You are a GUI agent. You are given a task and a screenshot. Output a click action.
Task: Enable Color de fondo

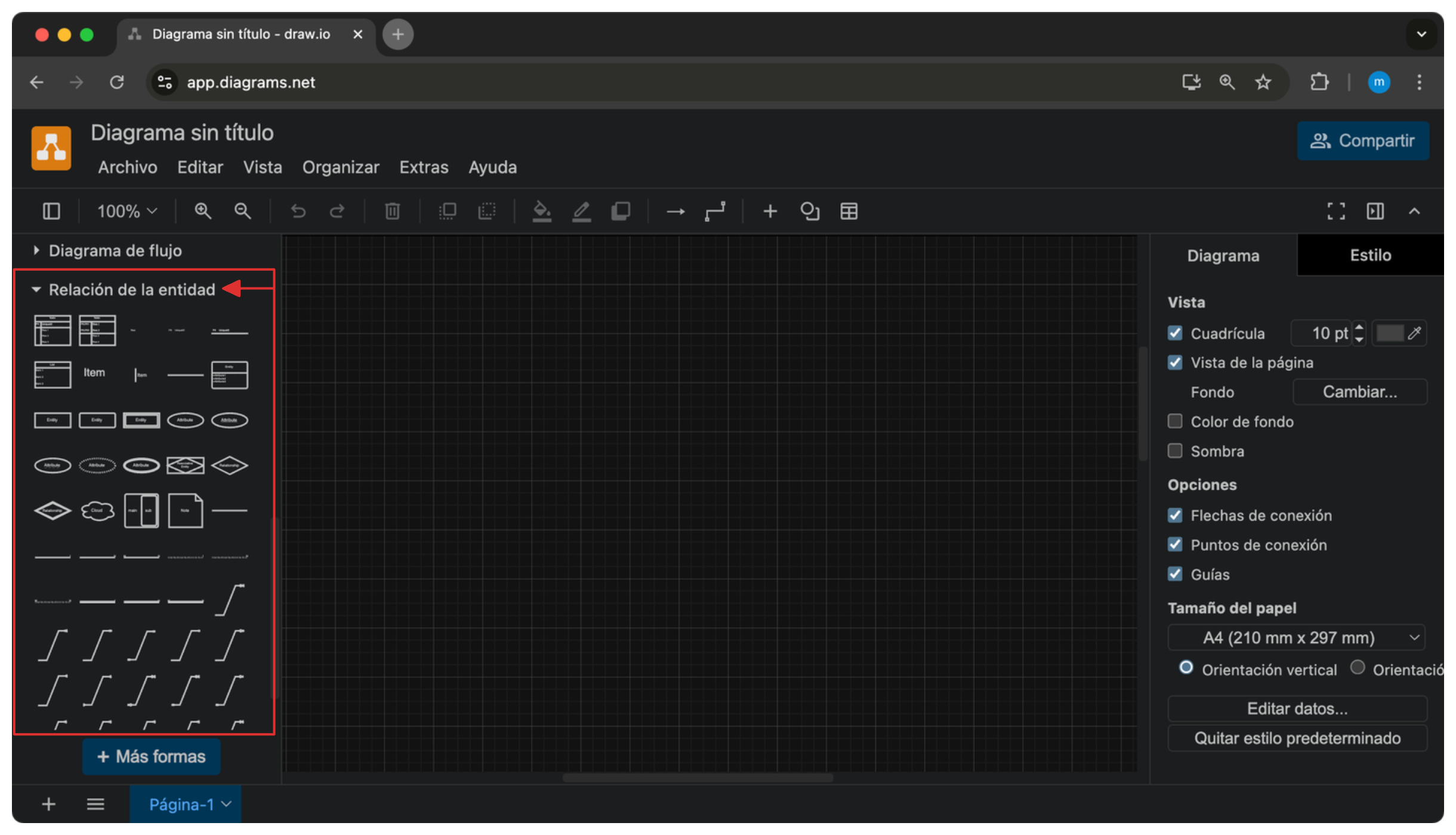(x=1176, y=421)
